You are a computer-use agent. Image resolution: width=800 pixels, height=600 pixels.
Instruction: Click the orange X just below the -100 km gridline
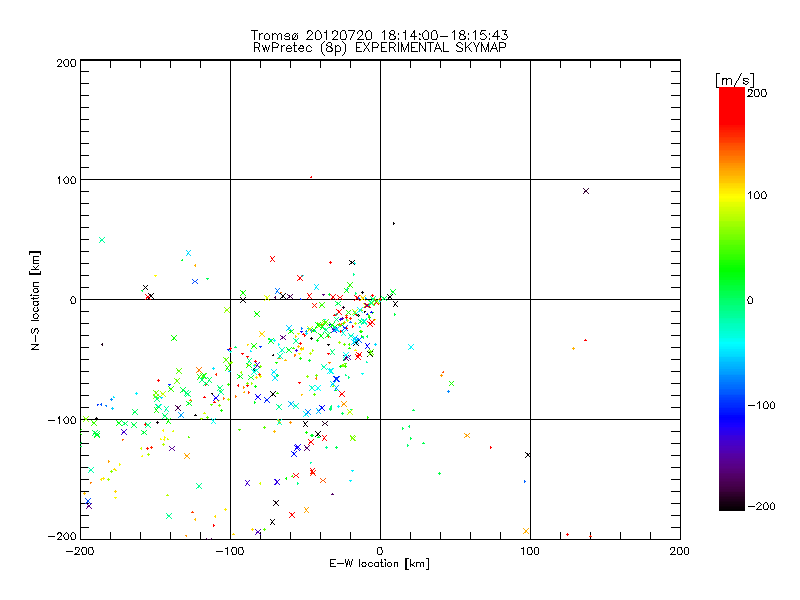pyautogui.click(x=467, y=435)
